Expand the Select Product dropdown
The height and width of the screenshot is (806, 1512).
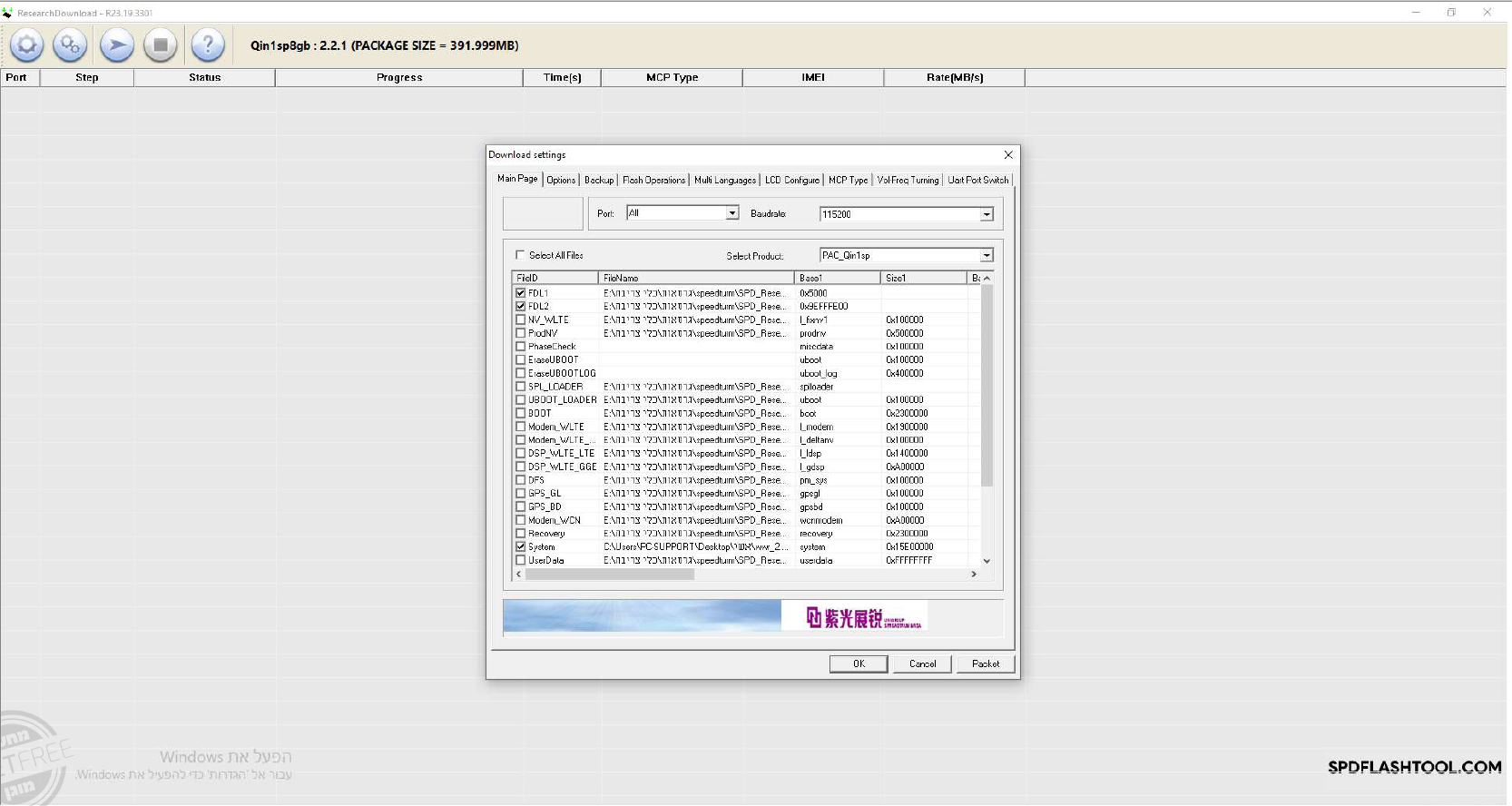click(x=987, y=256)
